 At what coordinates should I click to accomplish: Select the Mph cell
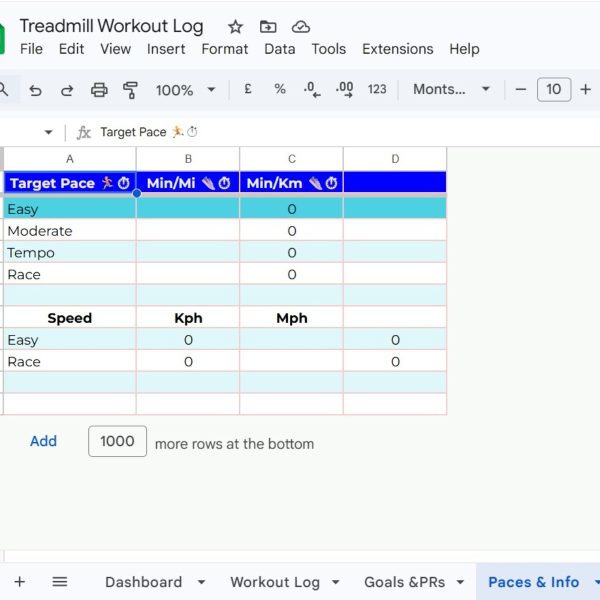292,318
